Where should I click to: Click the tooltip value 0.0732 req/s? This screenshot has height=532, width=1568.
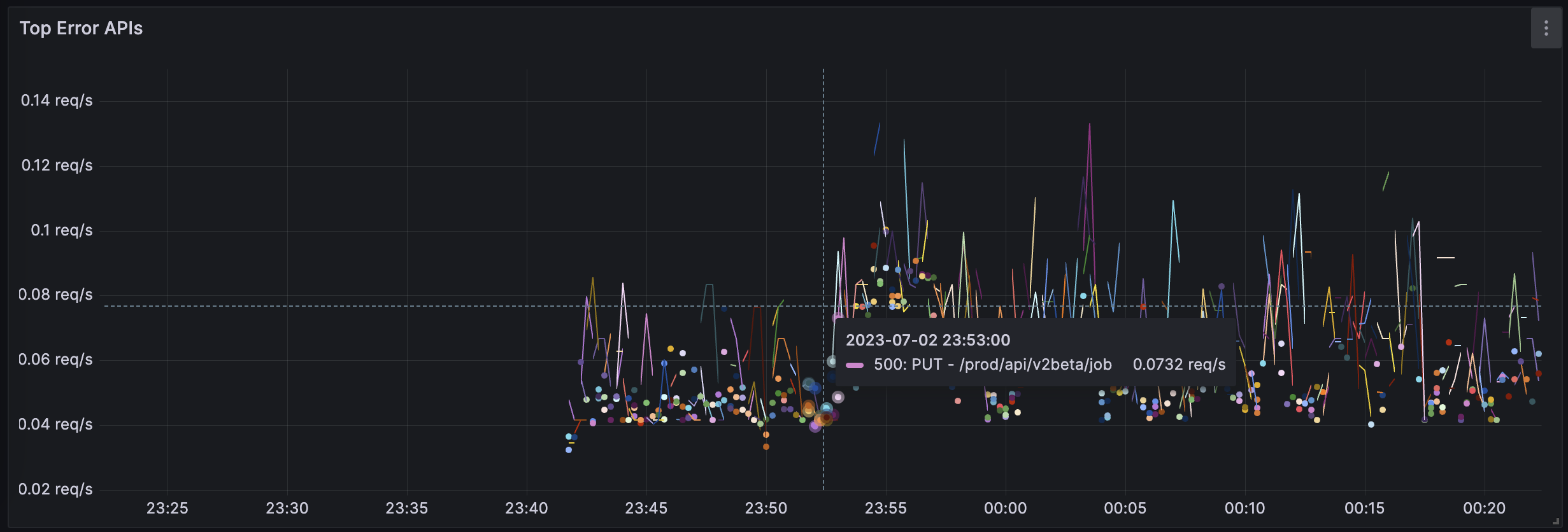pyautogui.click(x=1180, y=365)
